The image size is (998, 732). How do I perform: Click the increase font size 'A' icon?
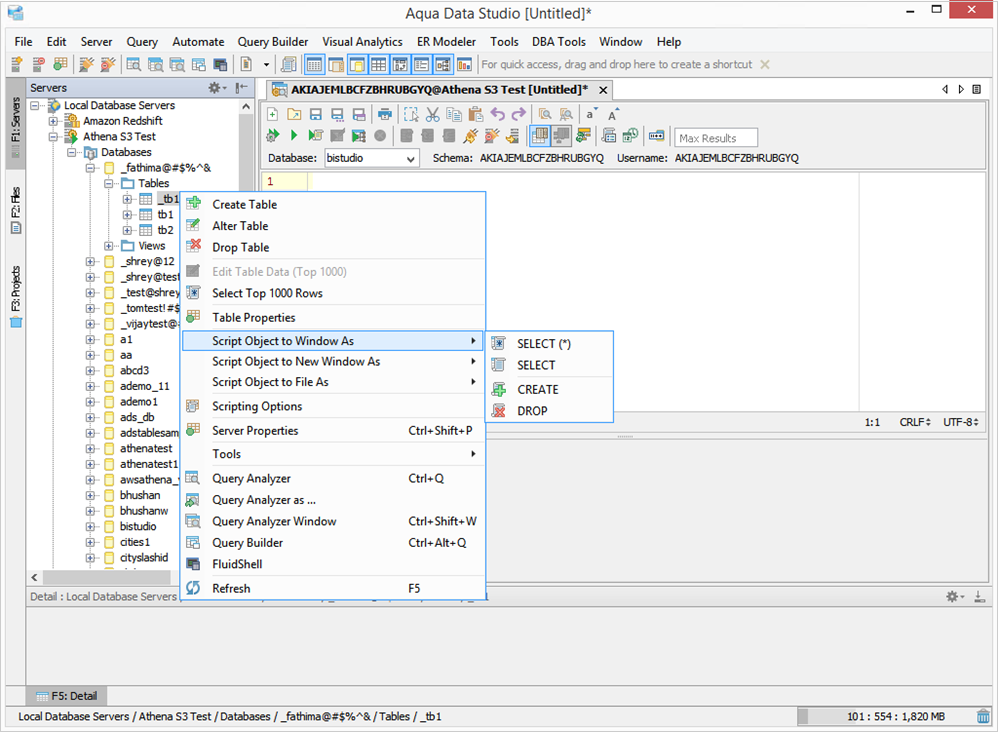pyautogui.click(x=612, y=115)
